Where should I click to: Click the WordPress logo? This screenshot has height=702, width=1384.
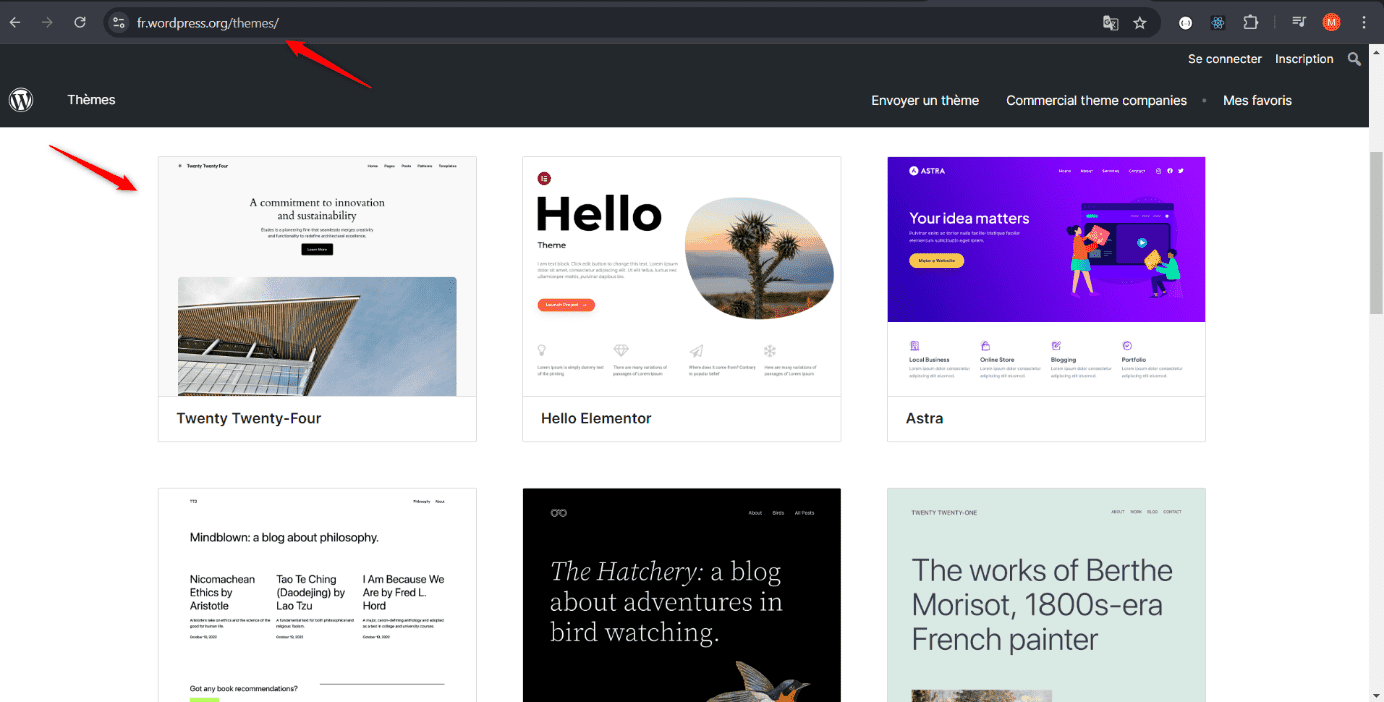(x=21, y=100)
